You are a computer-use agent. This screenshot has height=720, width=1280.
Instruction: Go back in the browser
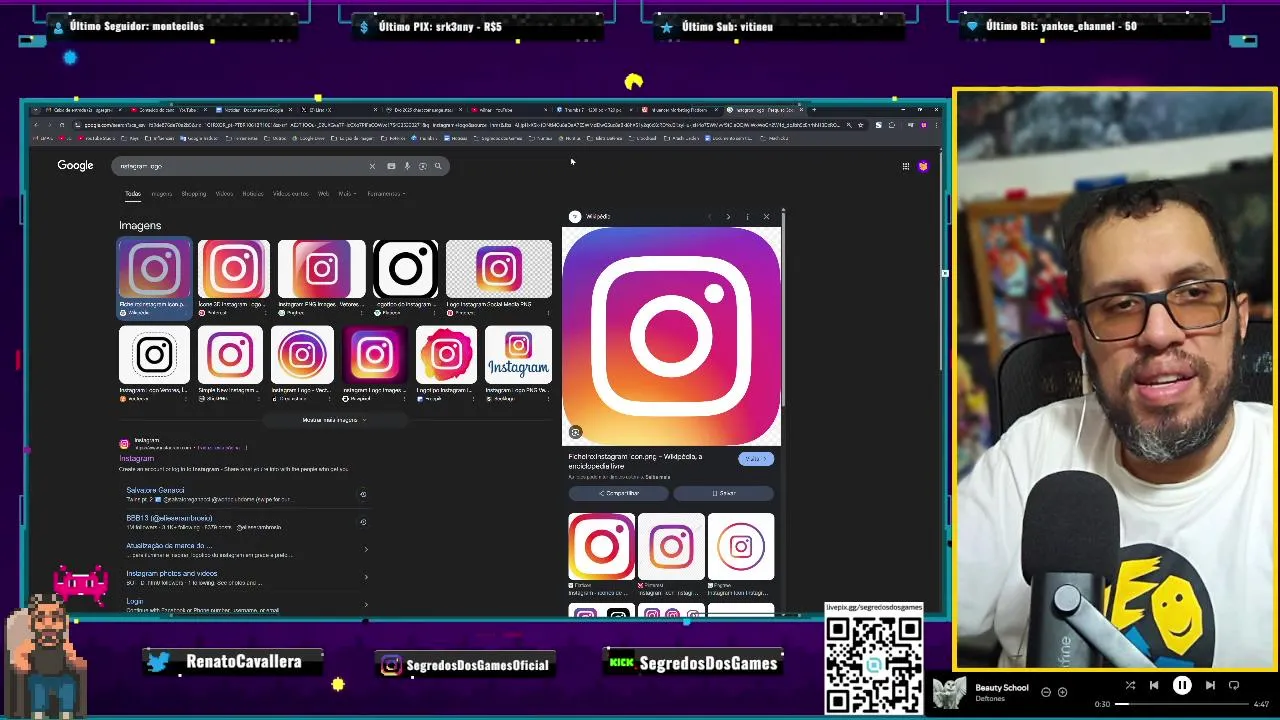point(36,125)
